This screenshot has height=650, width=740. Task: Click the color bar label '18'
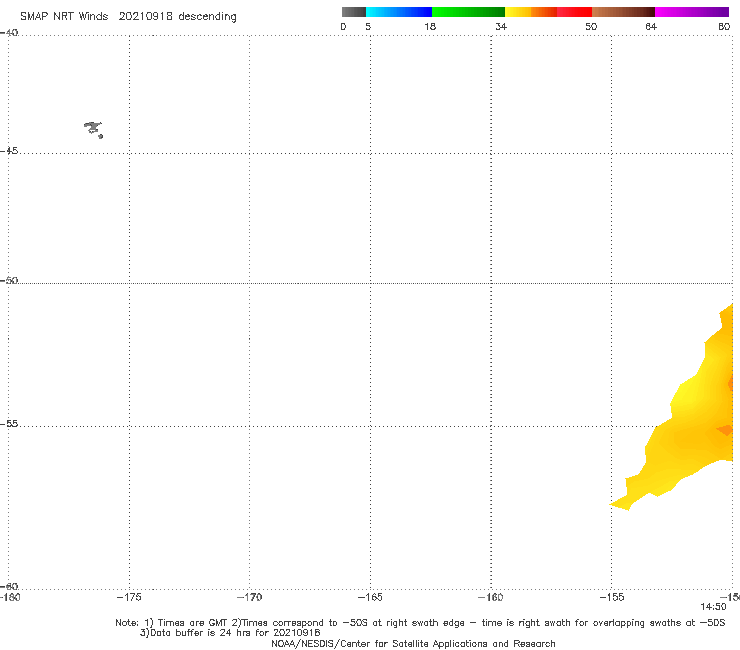click(430, 27)
